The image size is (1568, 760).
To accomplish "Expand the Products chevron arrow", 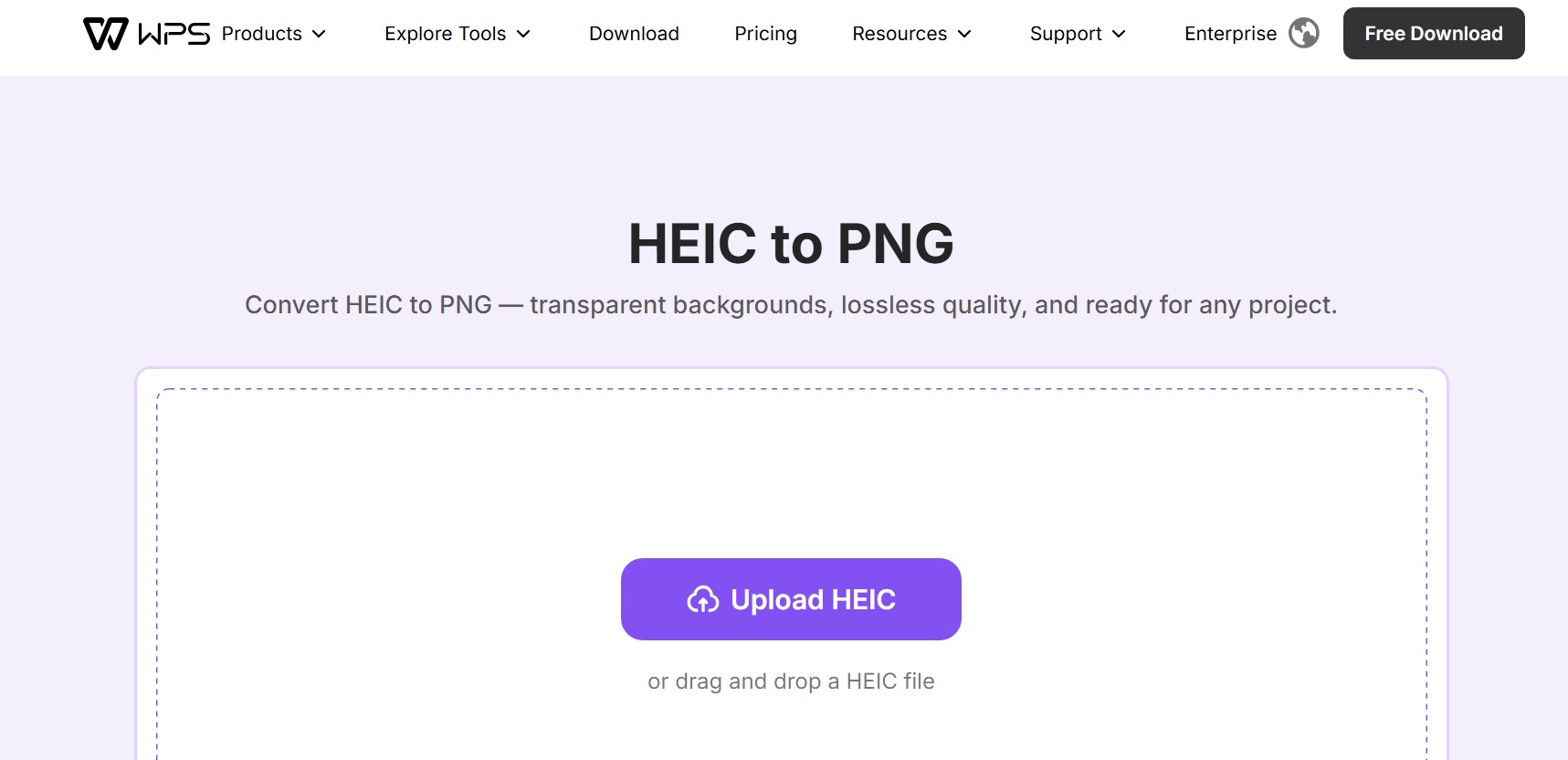I will tap(319, 34).
